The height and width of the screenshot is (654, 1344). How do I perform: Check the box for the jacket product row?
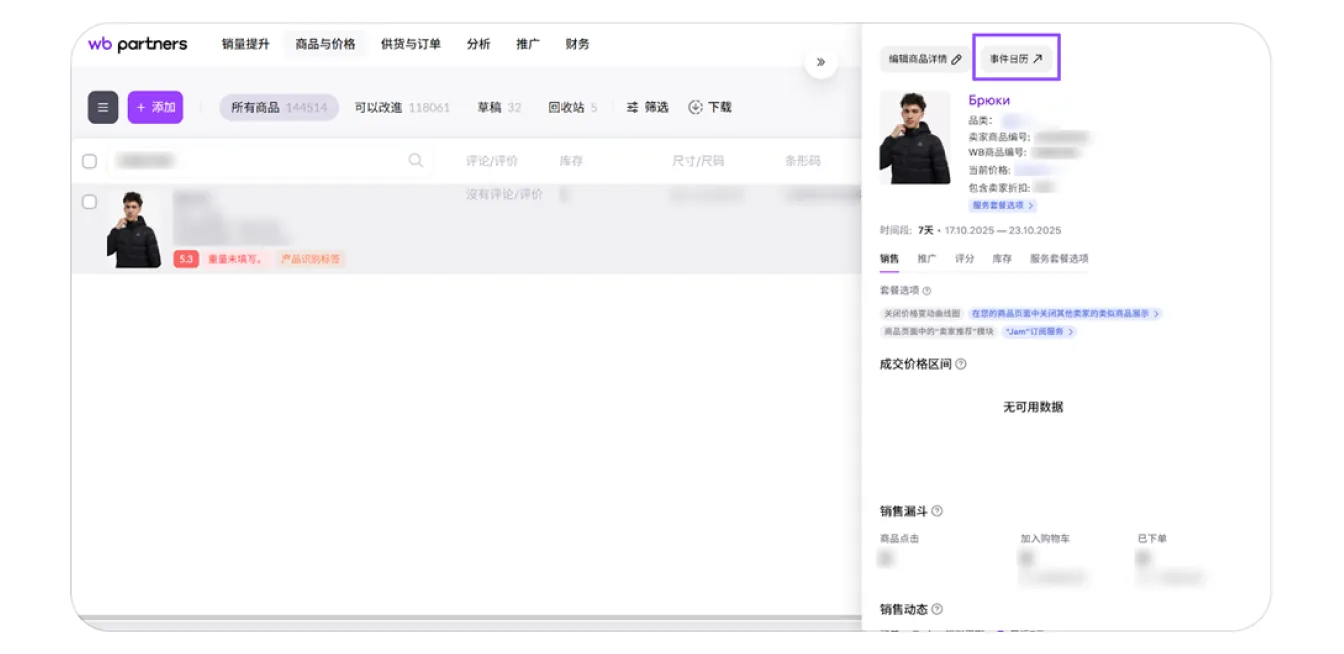(89, 202)
